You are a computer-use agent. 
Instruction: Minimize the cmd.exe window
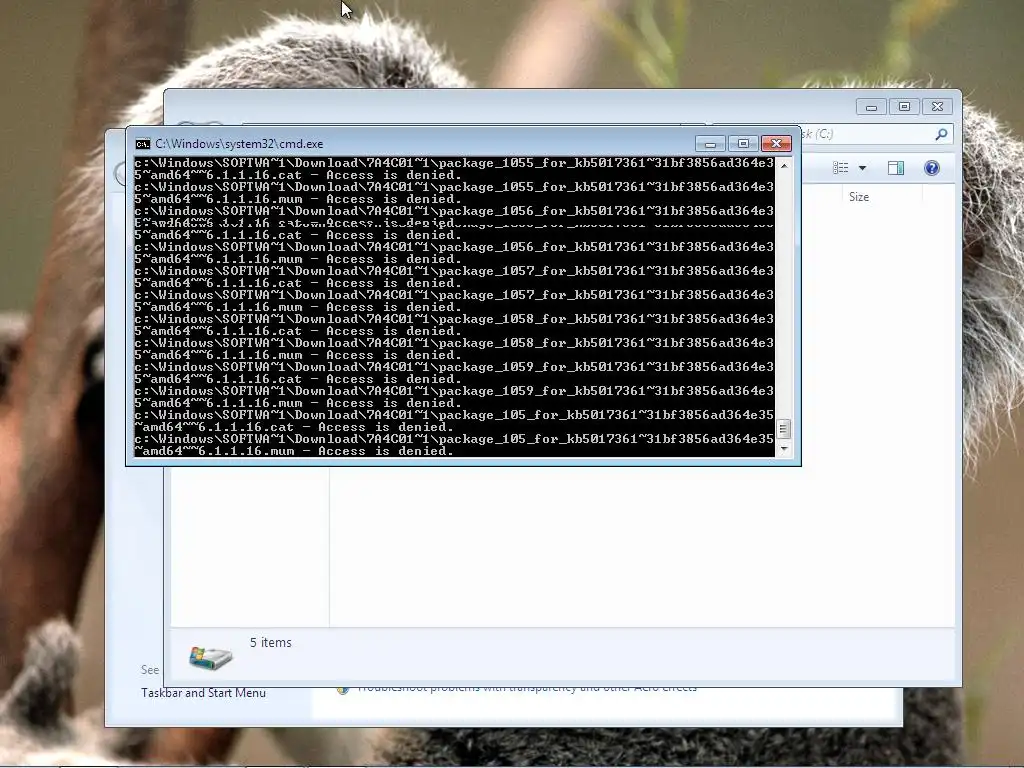pos(710,144)
